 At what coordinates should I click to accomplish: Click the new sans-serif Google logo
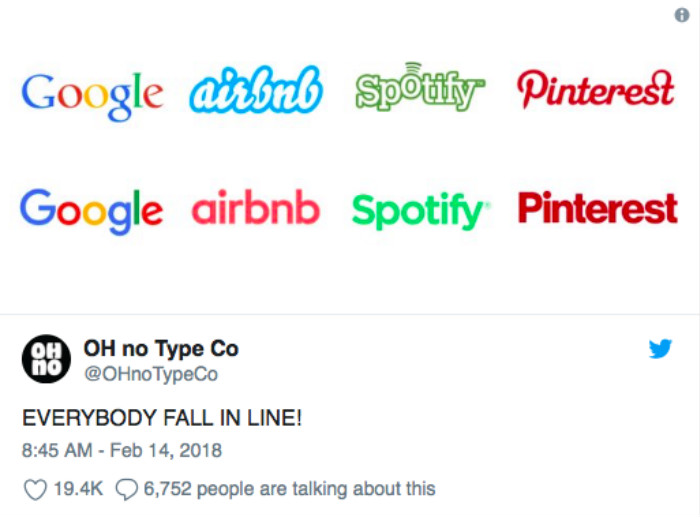(x=91, y=209)
